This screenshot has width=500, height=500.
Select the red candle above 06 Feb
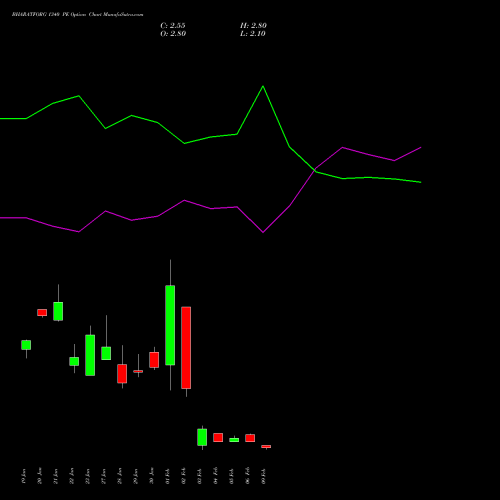(x=250, y=438)
